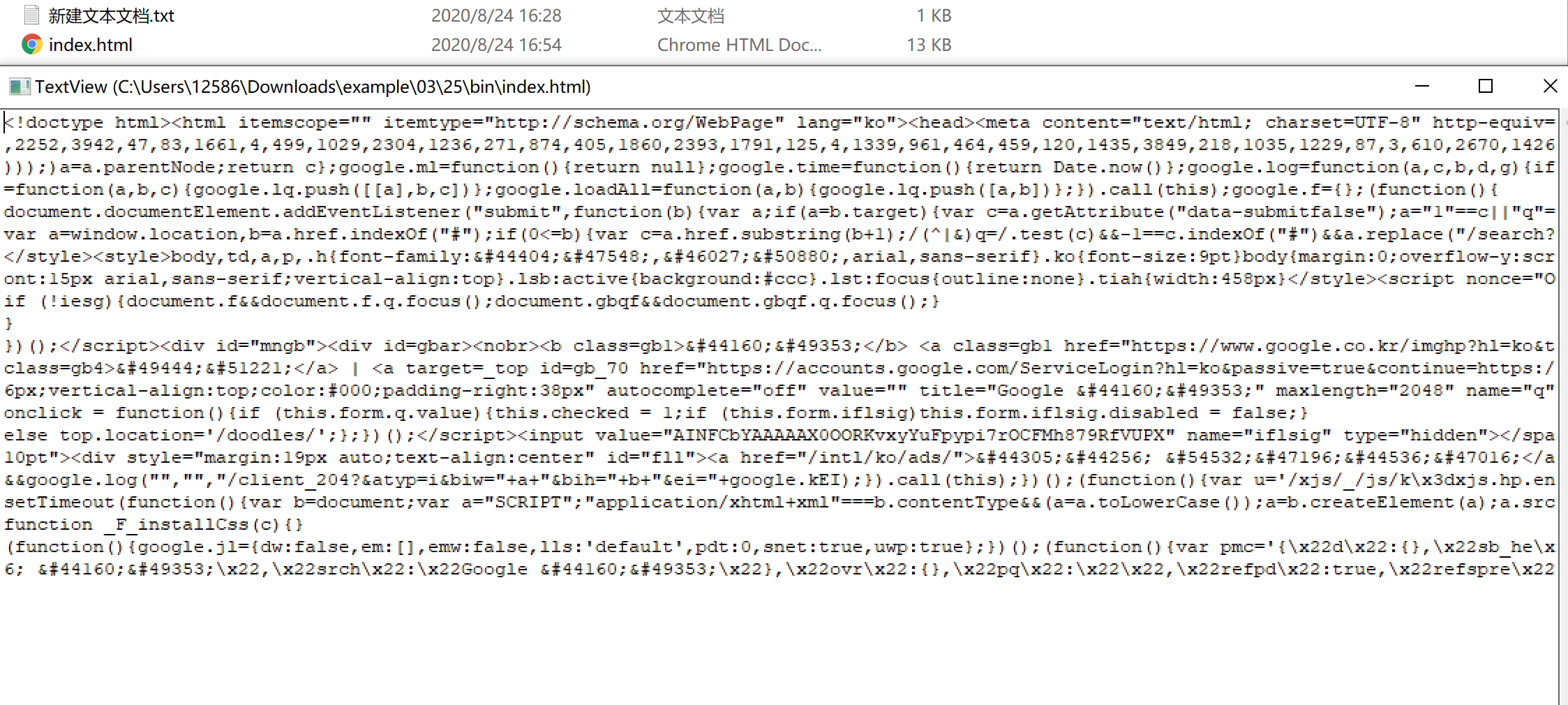Click the TextView window title icon

click(x=20, y=87)
